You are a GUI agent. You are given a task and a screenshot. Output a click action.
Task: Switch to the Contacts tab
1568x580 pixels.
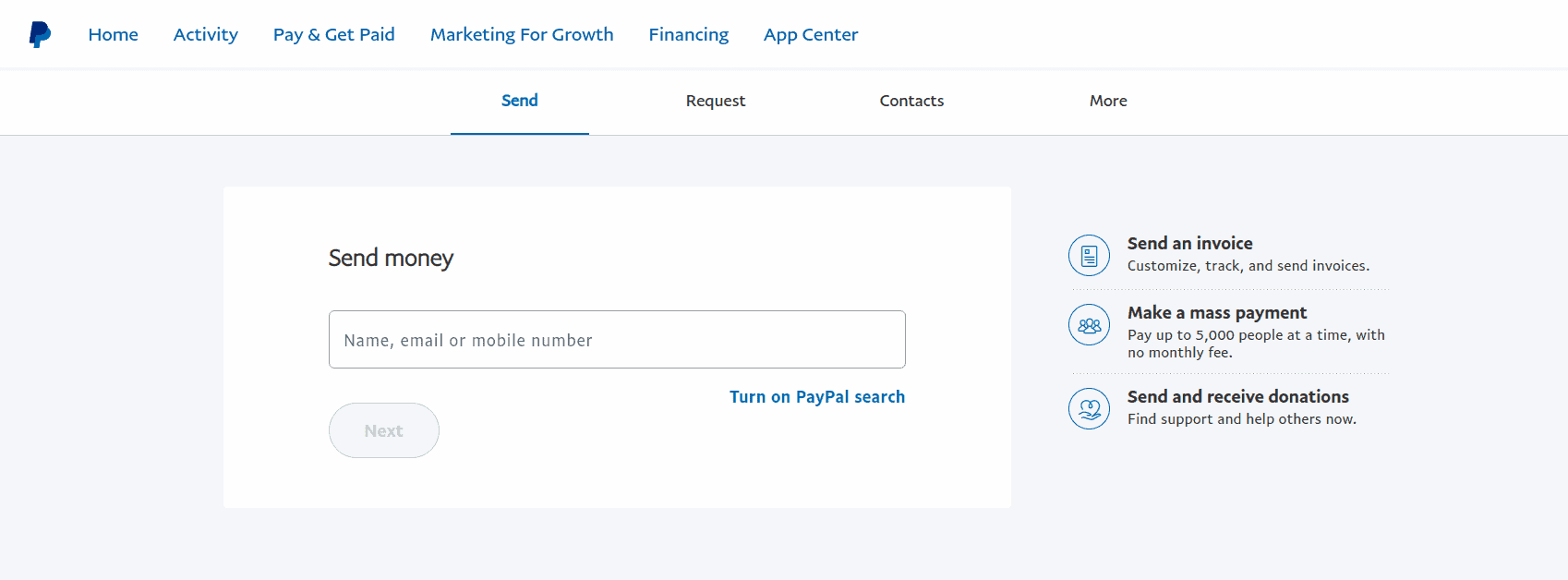911,101
